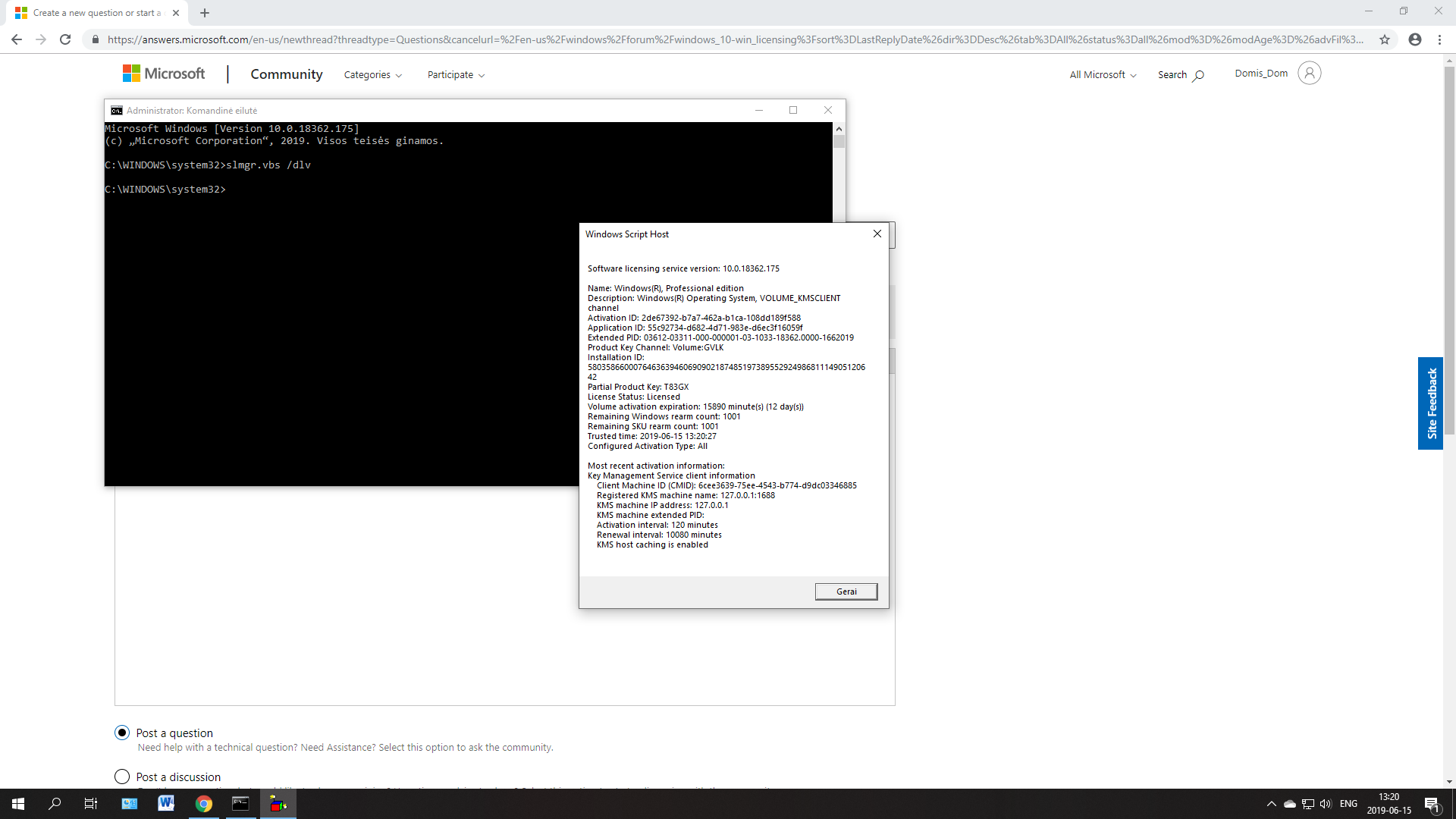Expand the Categories dropdown
The width and height of the screenshot is (1456, 819).
[x=373, y=75]
